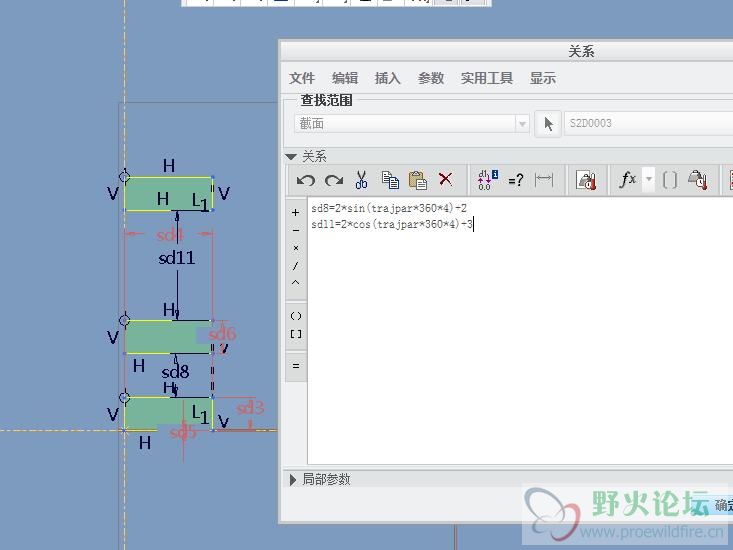Copy relation text with the copy icon
This screenshot has height=550, width=733.
390,180
